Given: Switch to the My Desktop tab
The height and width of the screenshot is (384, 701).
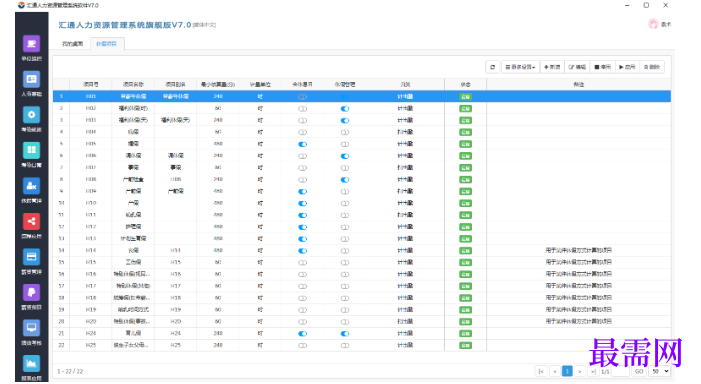Looking at the screenshot, I should point(72,44).
